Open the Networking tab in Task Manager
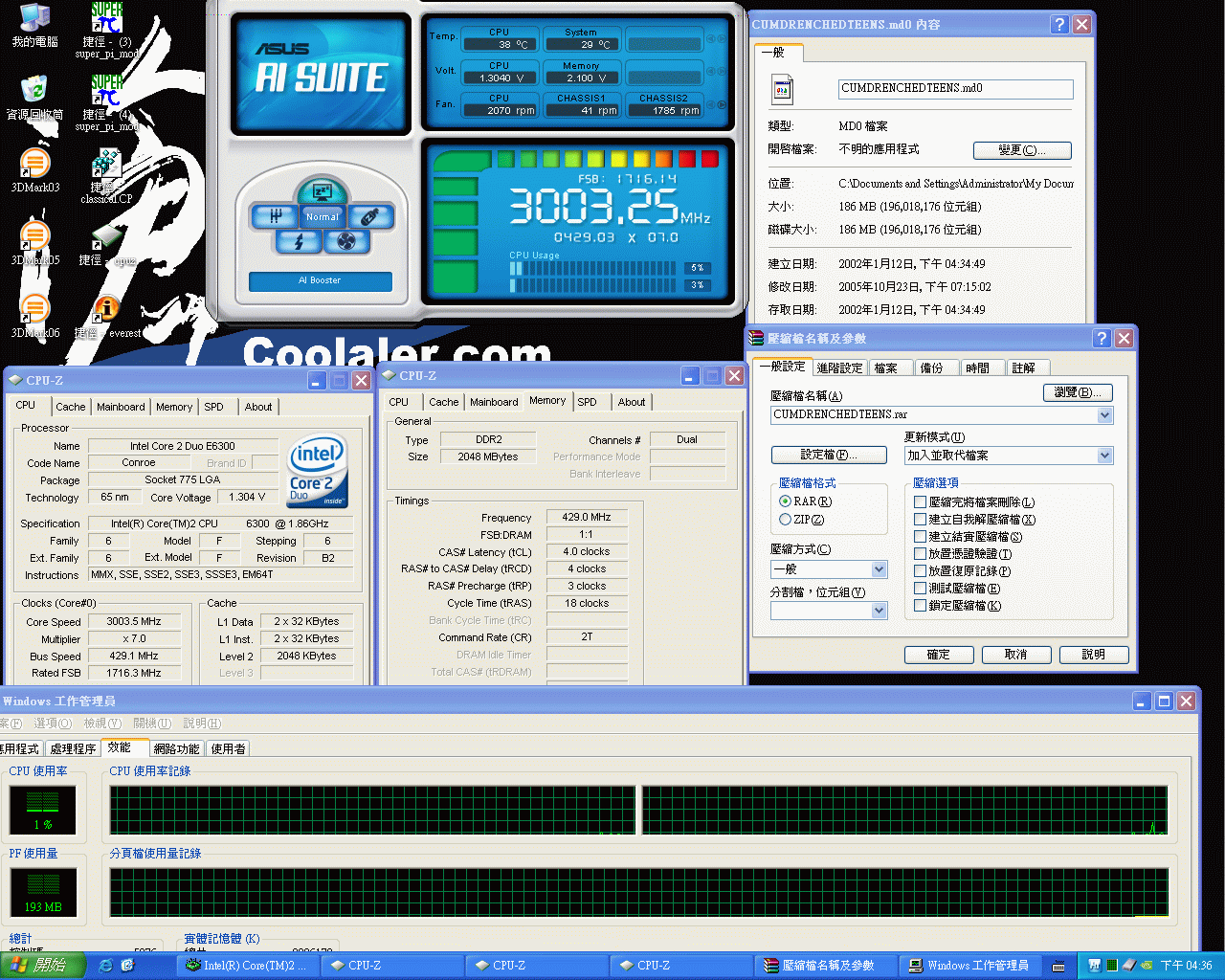The width and height of the screenshot is (1225, 980). [176, 748]
